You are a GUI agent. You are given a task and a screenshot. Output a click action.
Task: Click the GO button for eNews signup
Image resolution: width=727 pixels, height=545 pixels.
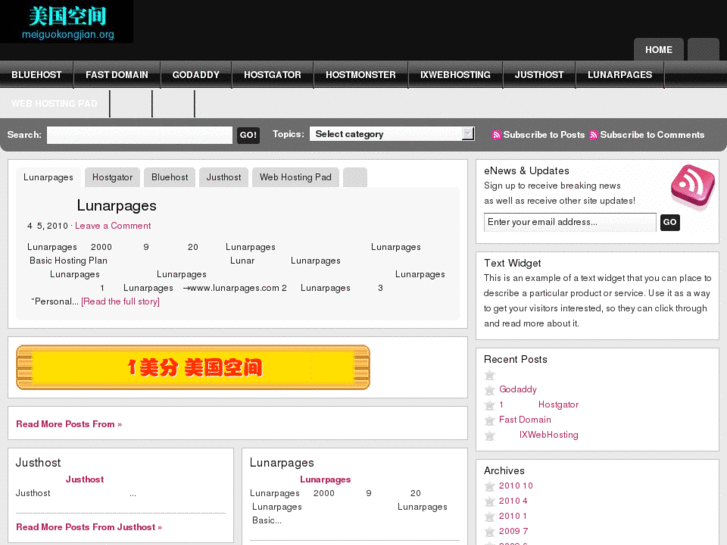[670, 222]
